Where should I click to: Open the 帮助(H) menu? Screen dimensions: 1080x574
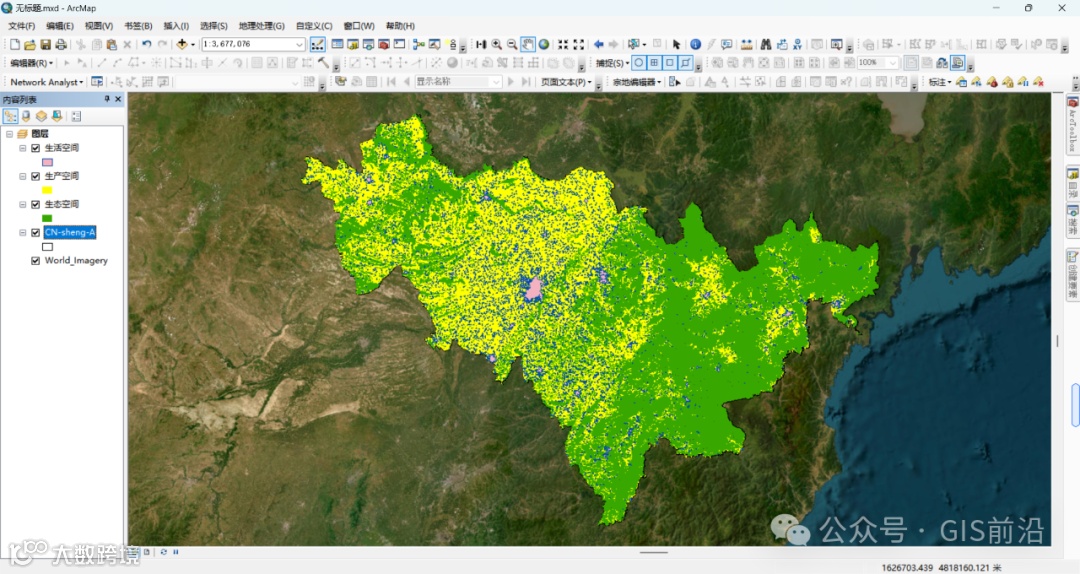coord(400,25)
